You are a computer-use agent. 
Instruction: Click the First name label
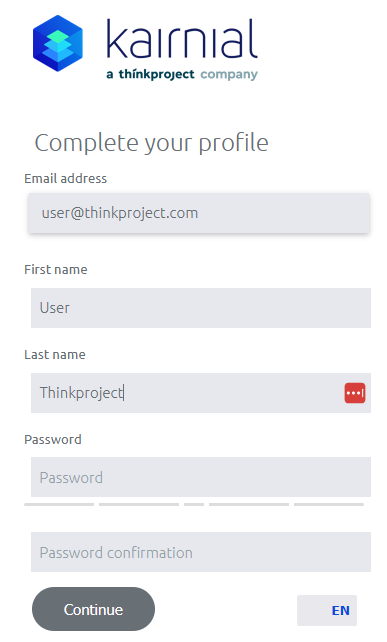point(56,269)
